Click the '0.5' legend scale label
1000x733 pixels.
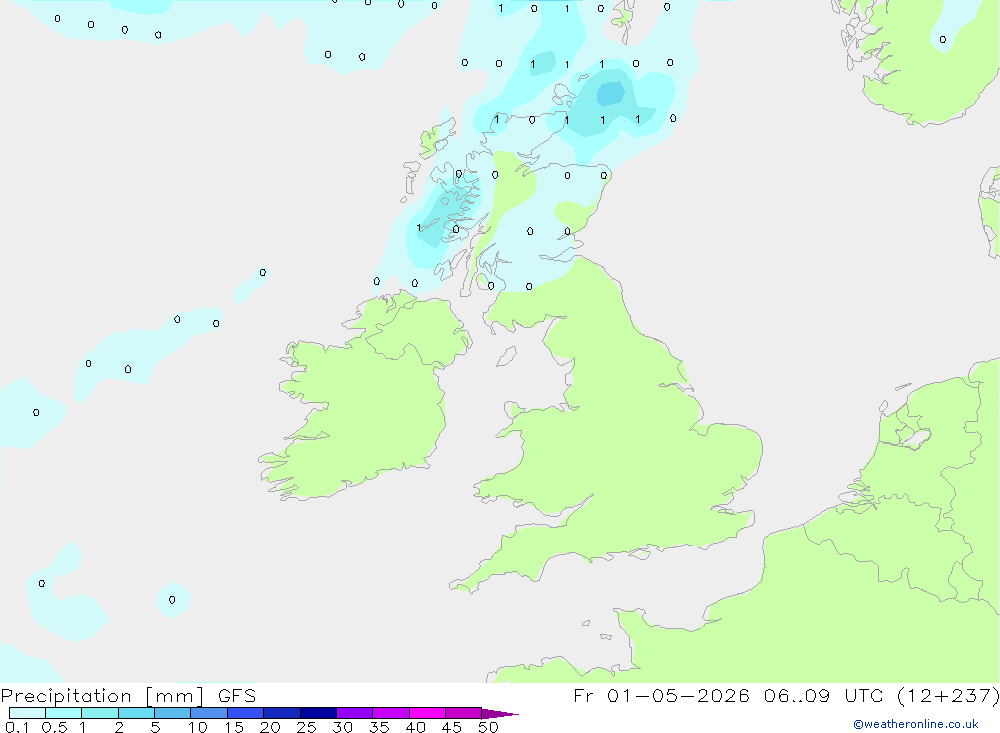coord(54,727)
